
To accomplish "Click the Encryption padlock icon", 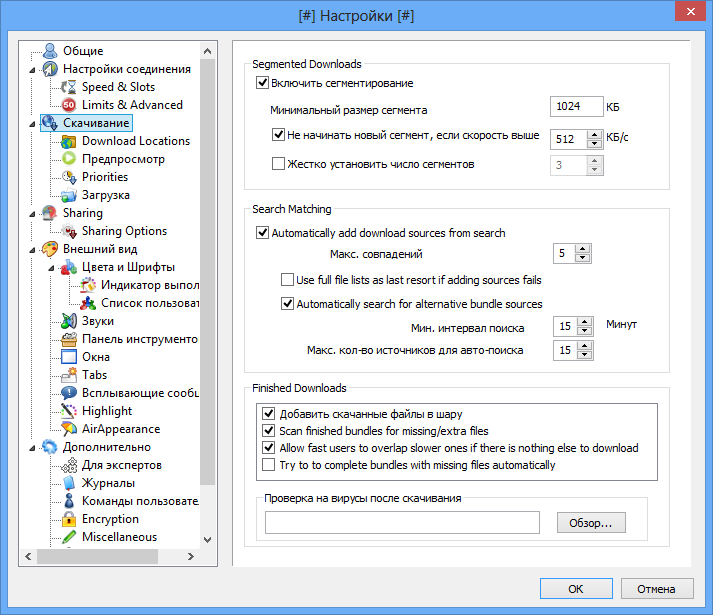I will point(69,519).
